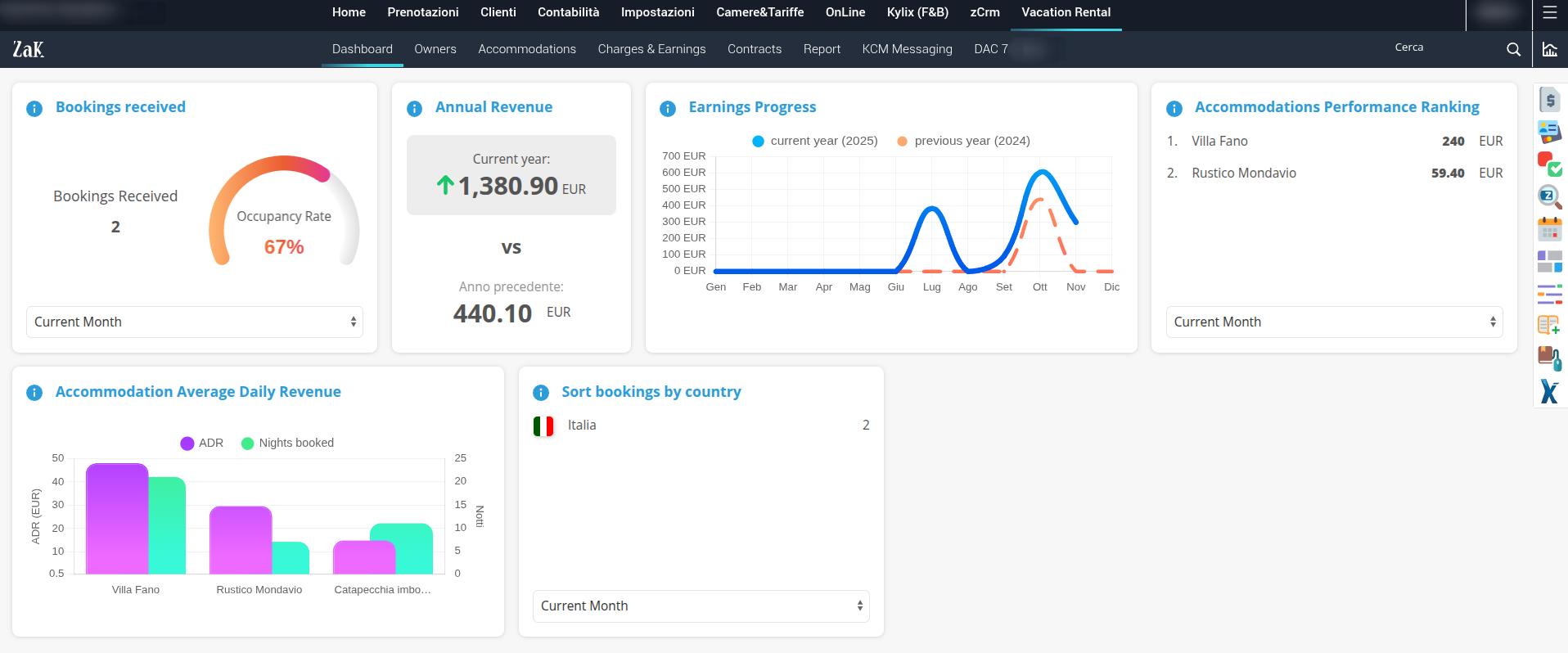Click the search magnifier icon
Viewport: 1568px width, 653px height.
click(x=1513, y=49)
